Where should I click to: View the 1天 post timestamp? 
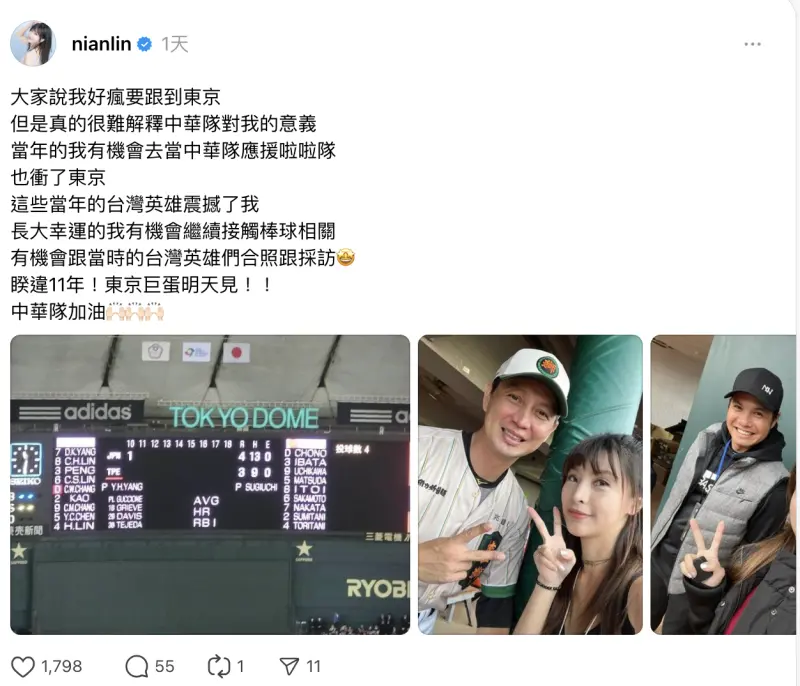coord(175,44)
